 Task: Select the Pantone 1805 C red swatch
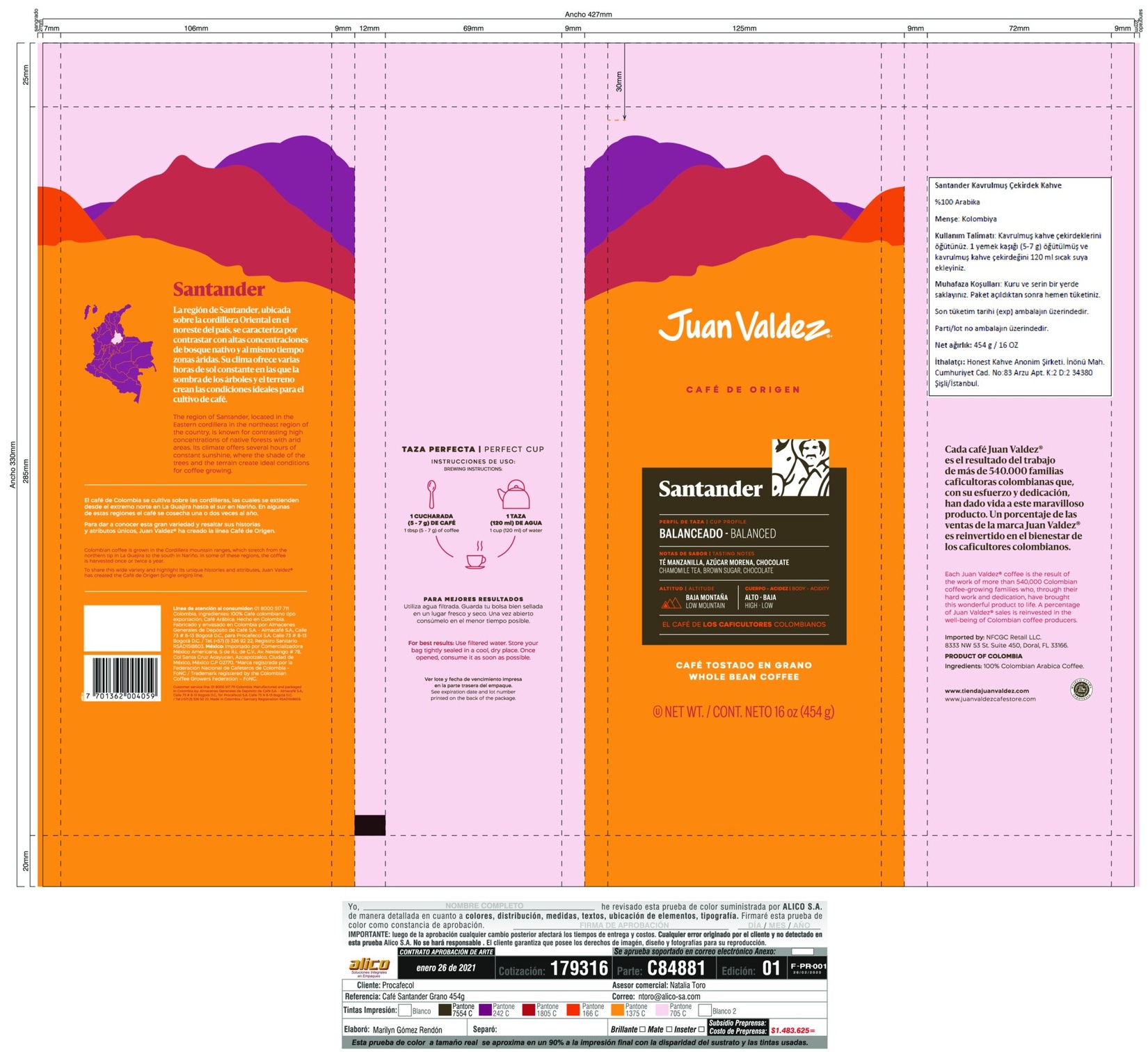529,1010
